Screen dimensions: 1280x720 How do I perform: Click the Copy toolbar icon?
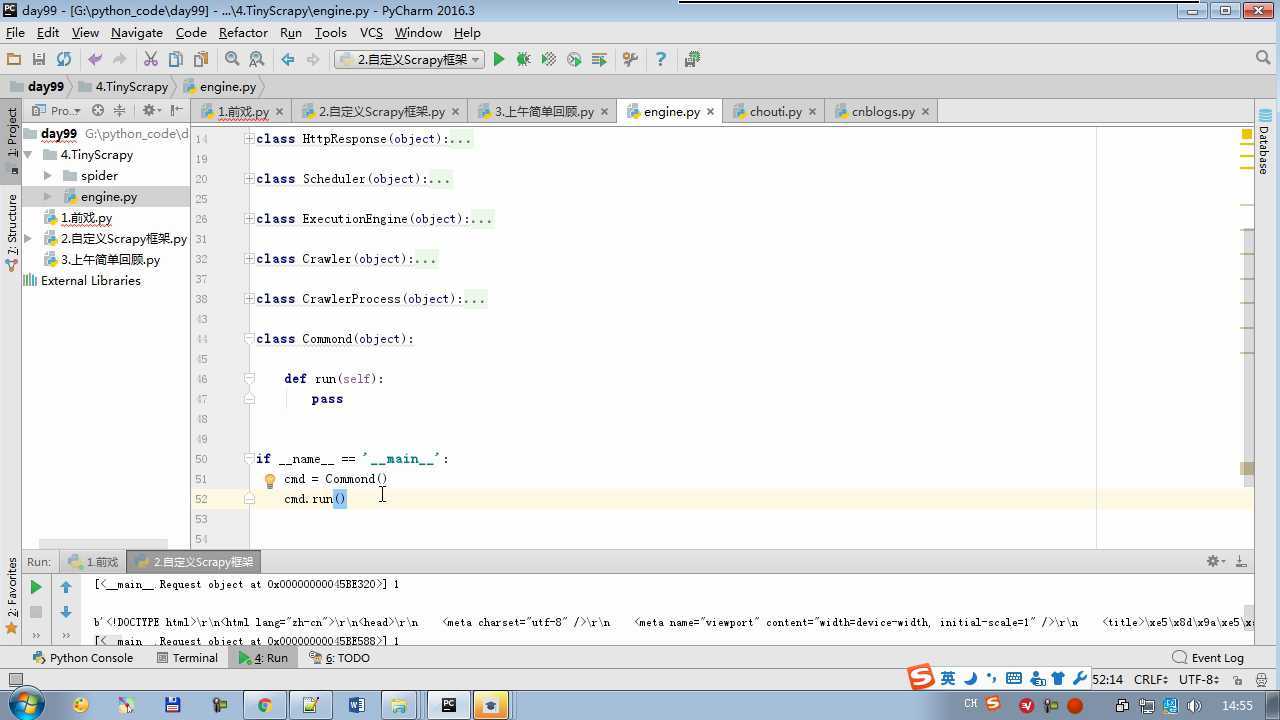coord(176,60)
